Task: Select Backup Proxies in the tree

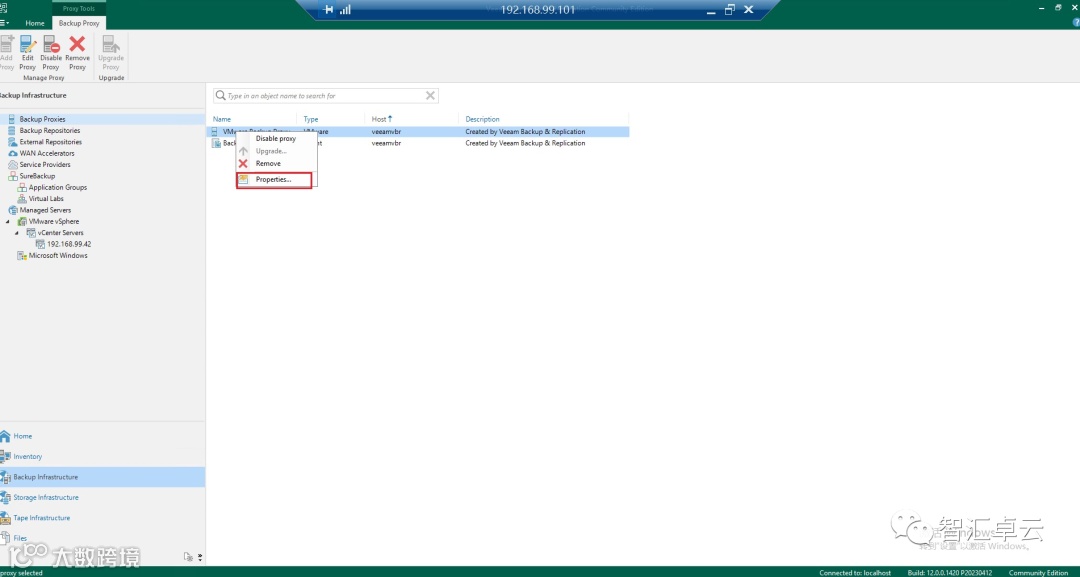Action: click(42, 119)
